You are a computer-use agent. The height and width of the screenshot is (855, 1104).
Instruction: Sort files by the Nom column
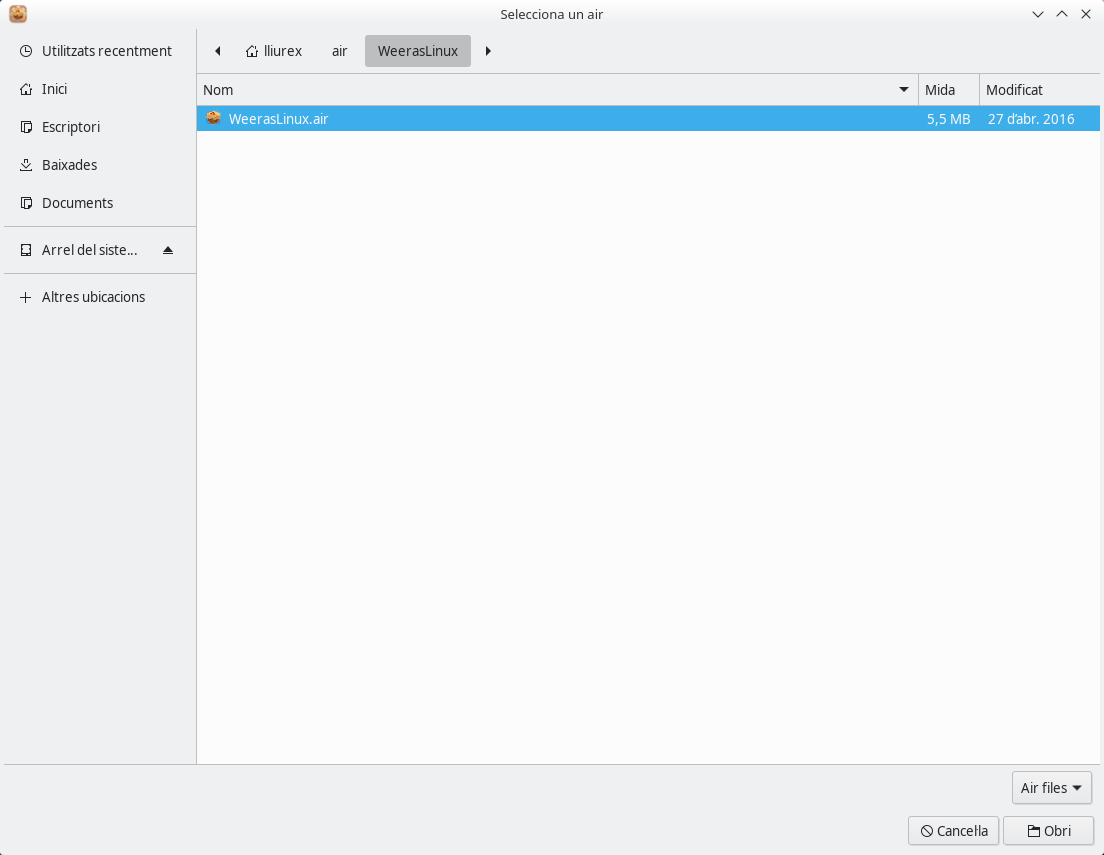click(x=557, y=89)
